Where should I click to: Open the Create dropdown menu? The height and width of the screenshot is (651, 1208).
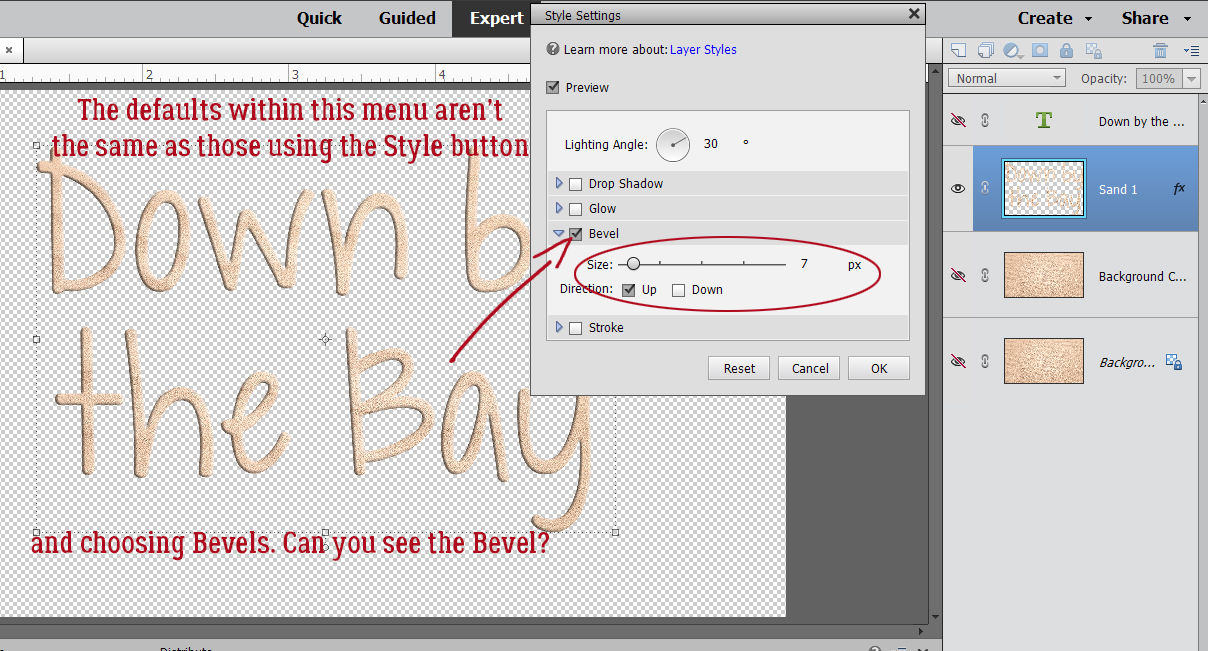click(1055, 18)
